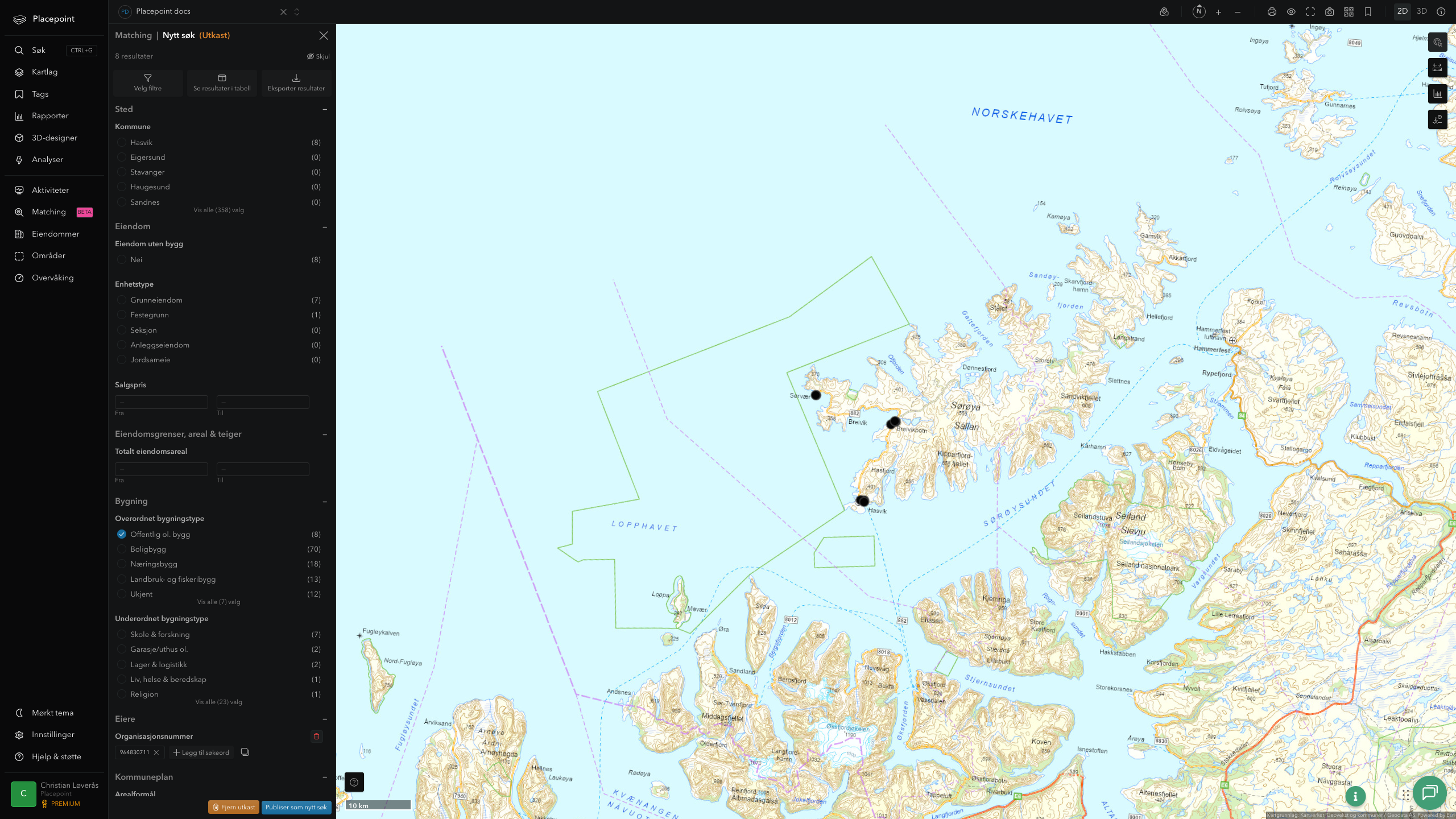The height and width of the screenshot is (819, 1456).
Task: Open the chat support bubble
Action: pyautogui.click(x=1430, y=793)
